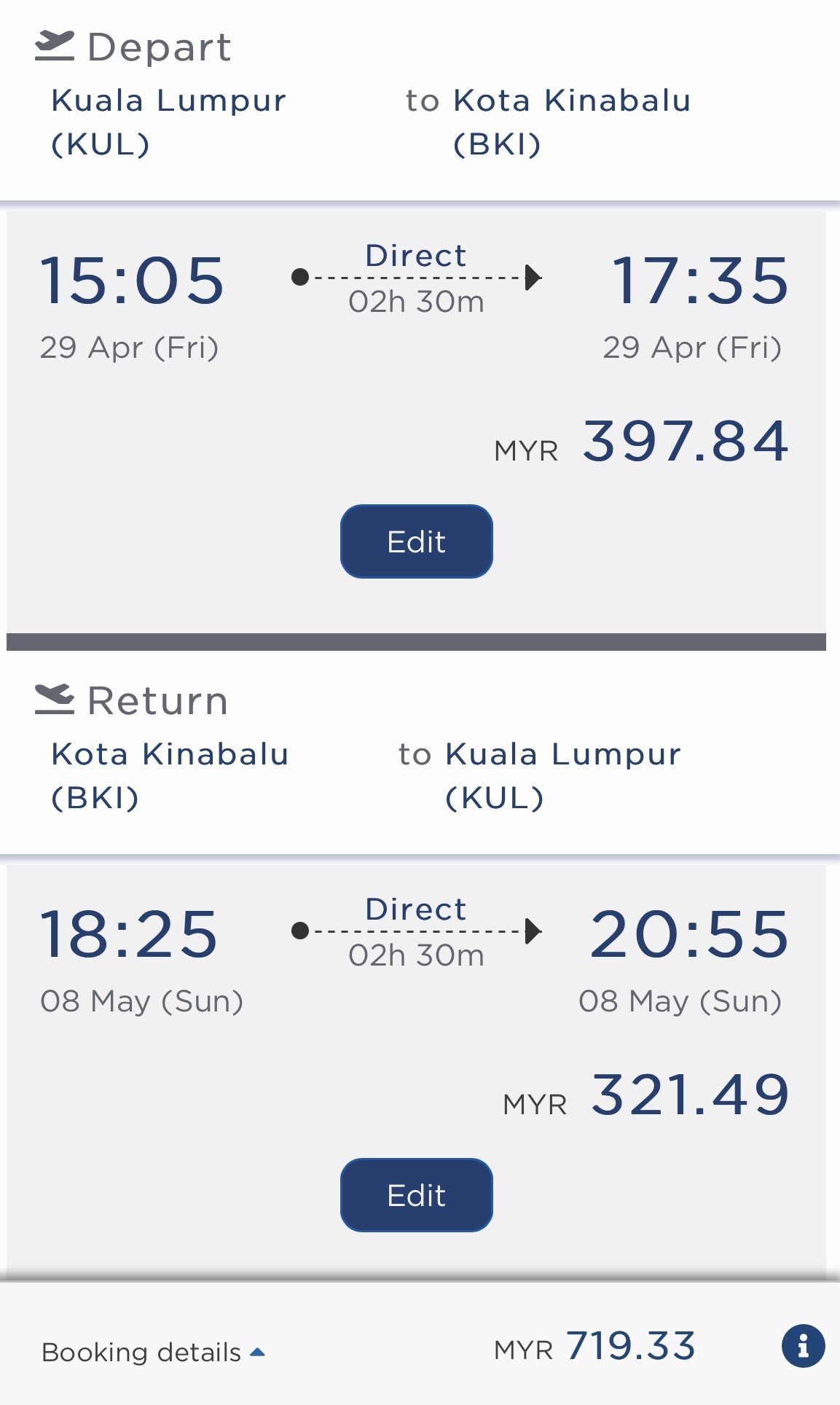
Task: Edit the return flight on 08 May
Action: (x=416, y=1195)
